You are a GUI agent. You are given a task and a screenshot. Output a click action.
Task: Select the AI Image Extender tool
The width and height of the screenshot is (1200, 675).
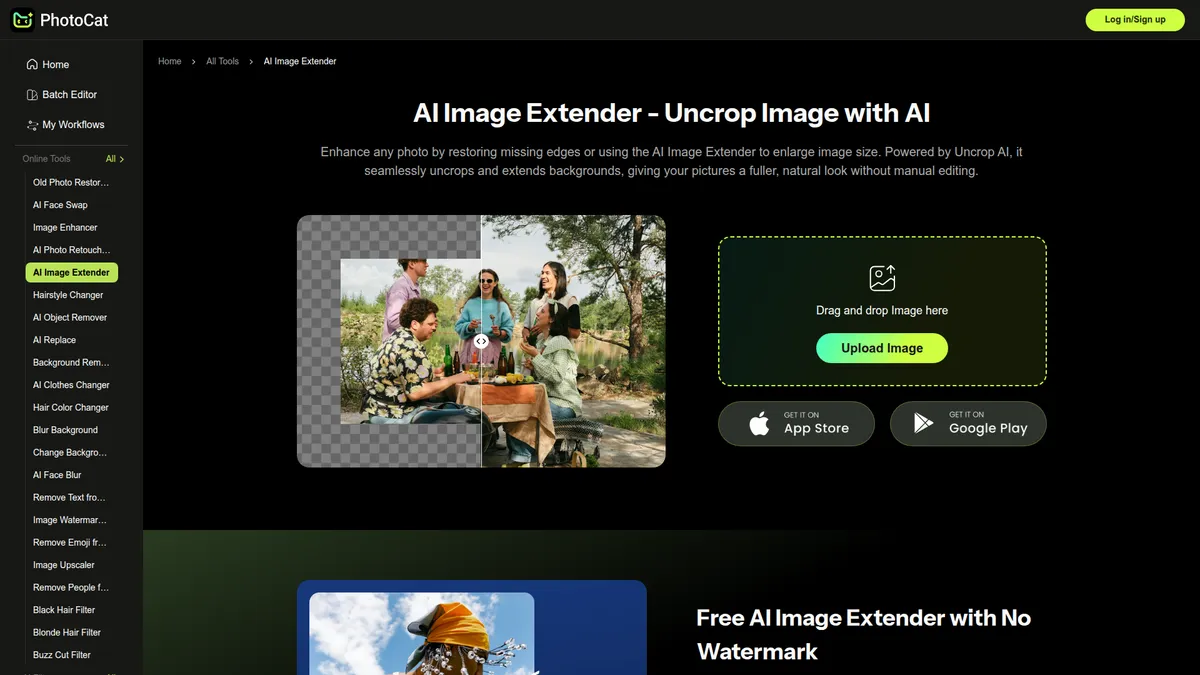[71, 272]
